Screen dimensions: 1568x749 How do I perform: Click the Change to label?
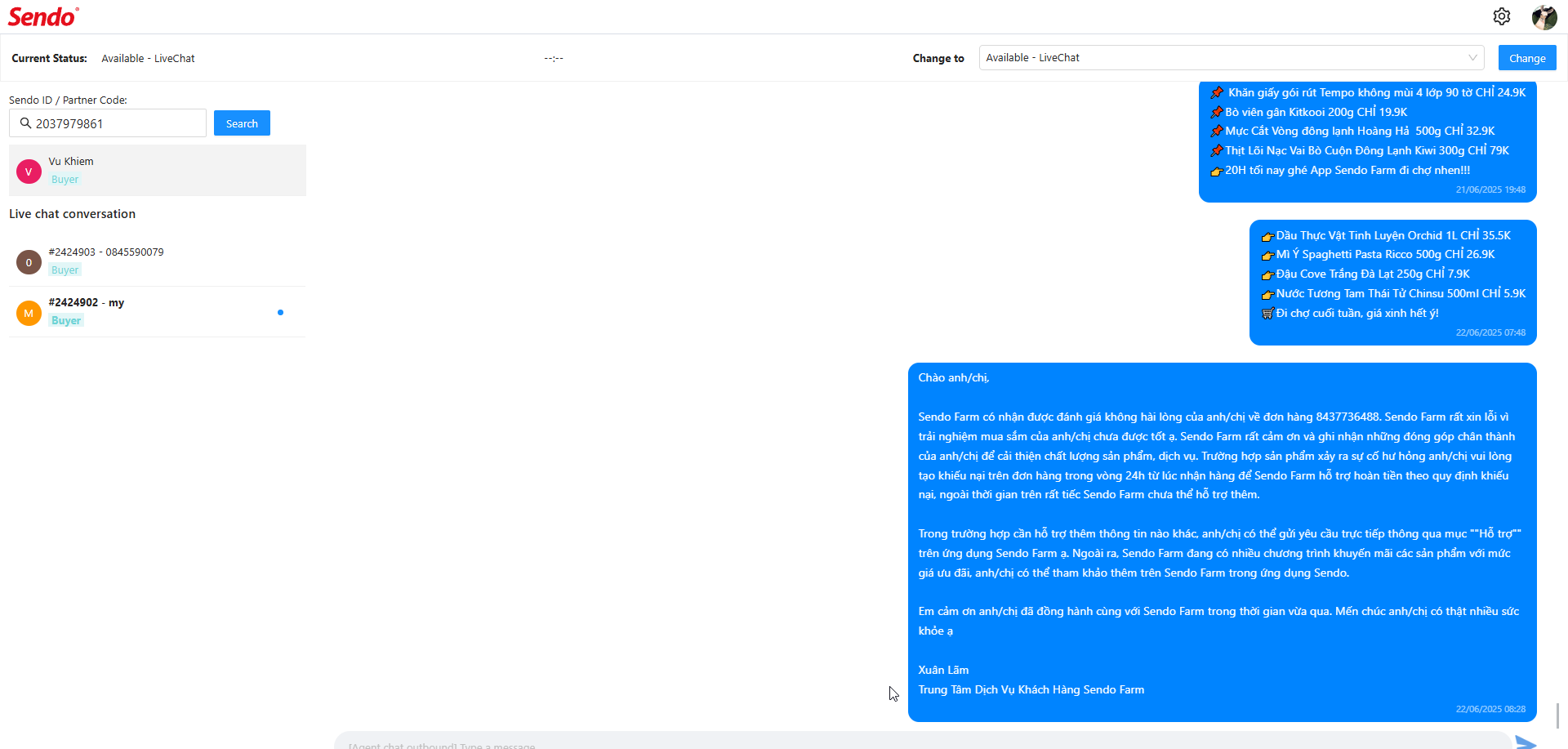tap(938, 59)
